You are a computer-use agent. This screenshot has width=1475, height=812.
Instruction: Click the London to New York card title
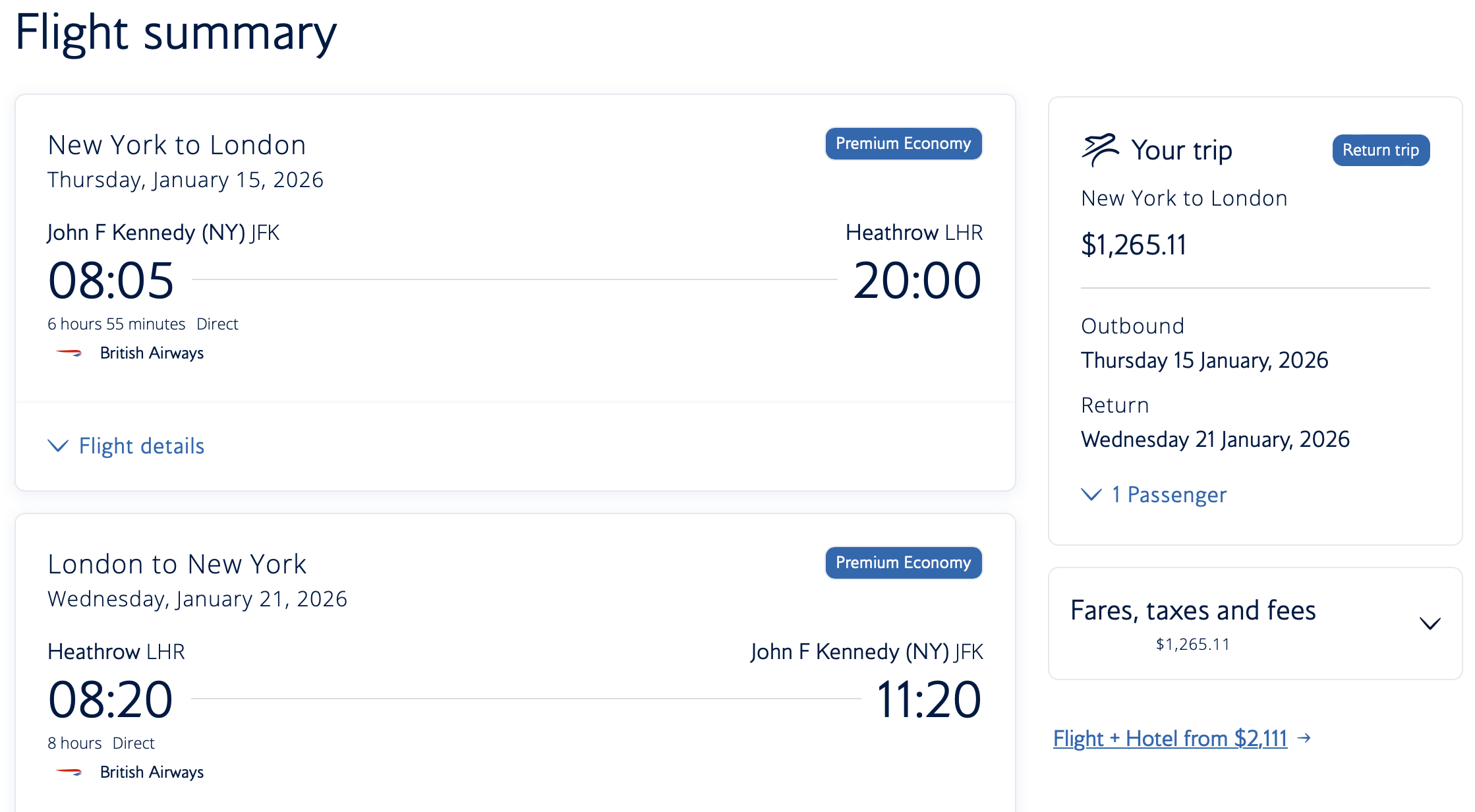pos(177,564)
